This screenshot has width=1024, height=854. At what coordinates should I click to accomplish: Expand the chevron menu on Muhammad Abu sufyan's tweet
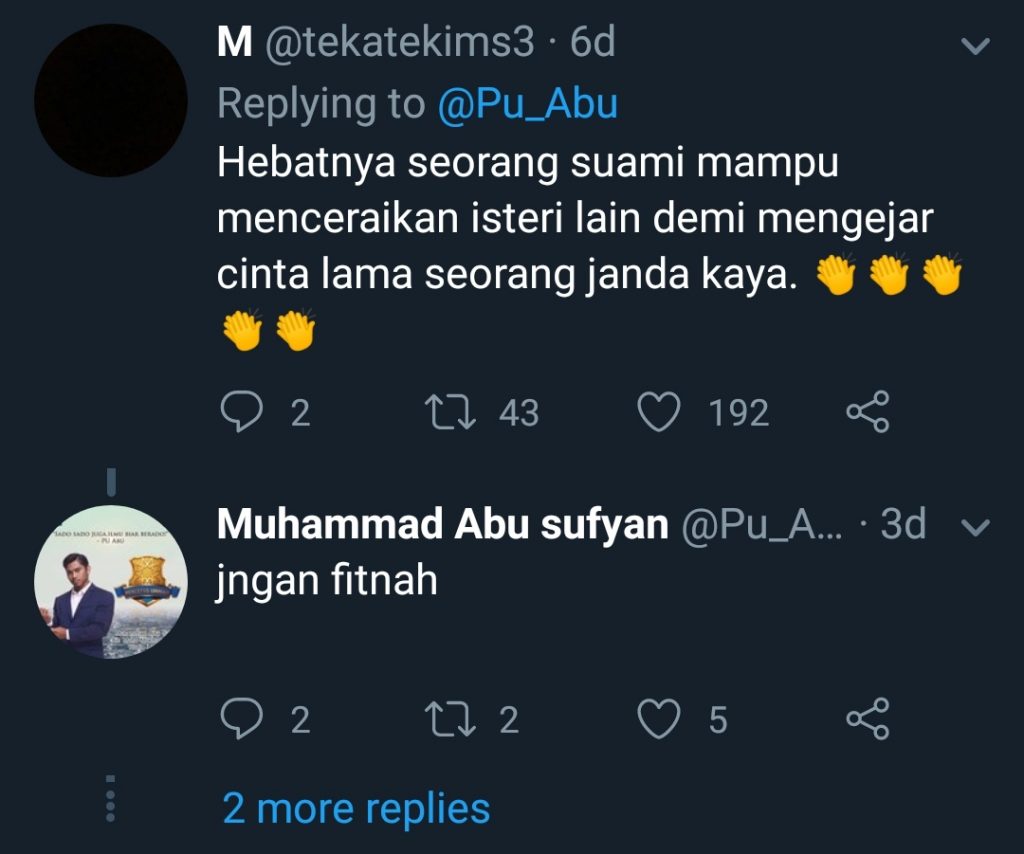[x=974, y=527]
